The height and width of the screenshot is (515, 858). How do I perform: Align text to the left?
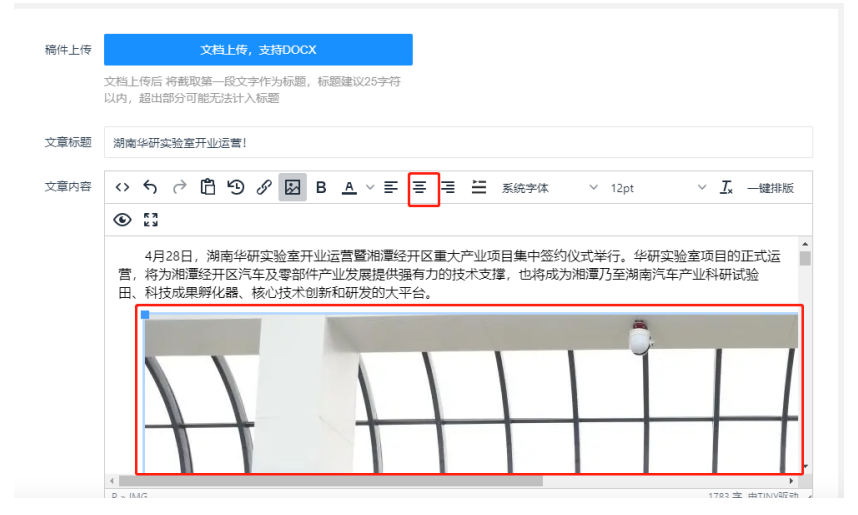point(391,188)
